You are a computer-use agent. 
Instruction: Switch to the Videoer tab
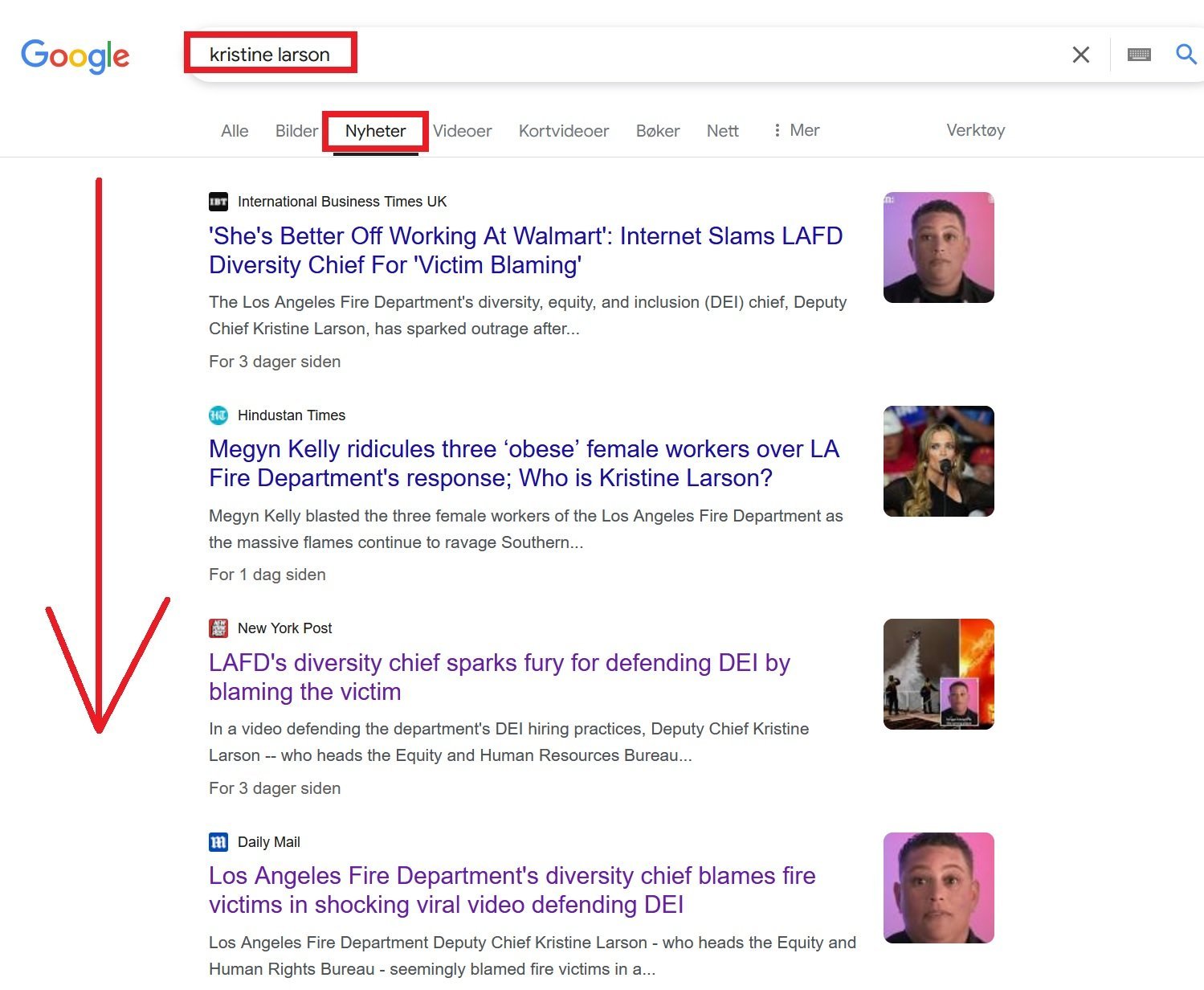coord(463,131)
